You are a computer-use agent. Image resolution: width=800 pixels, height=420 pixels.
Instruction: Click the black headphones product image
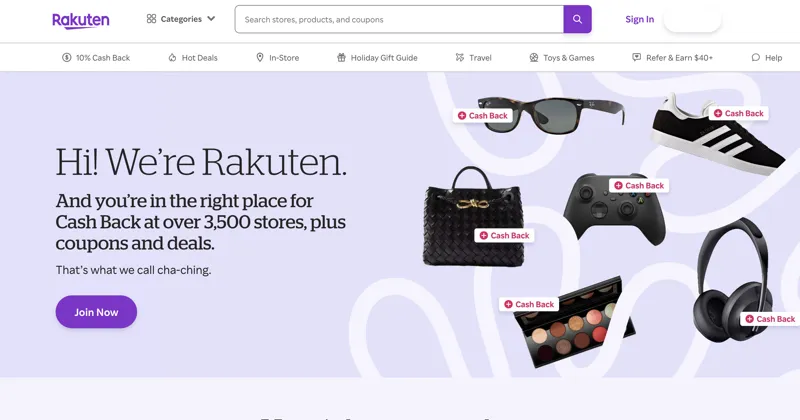coord(732,280)
